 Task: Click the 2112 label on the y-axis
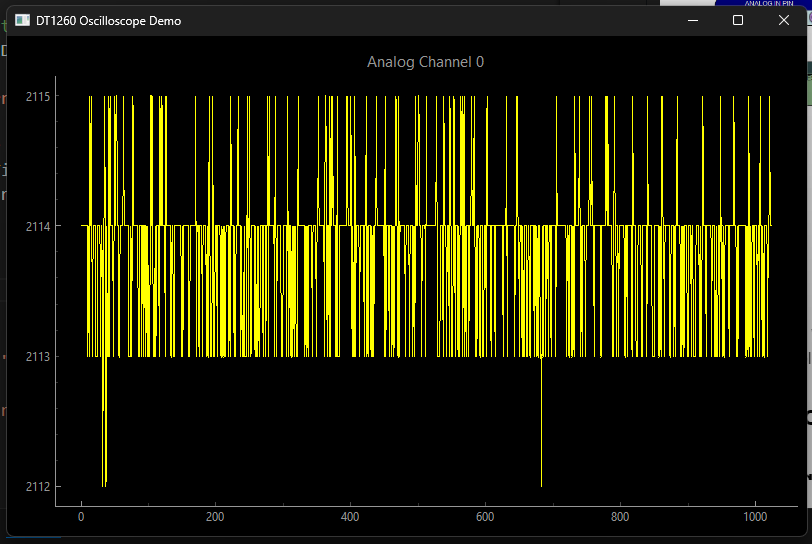(x=38, y=486)
